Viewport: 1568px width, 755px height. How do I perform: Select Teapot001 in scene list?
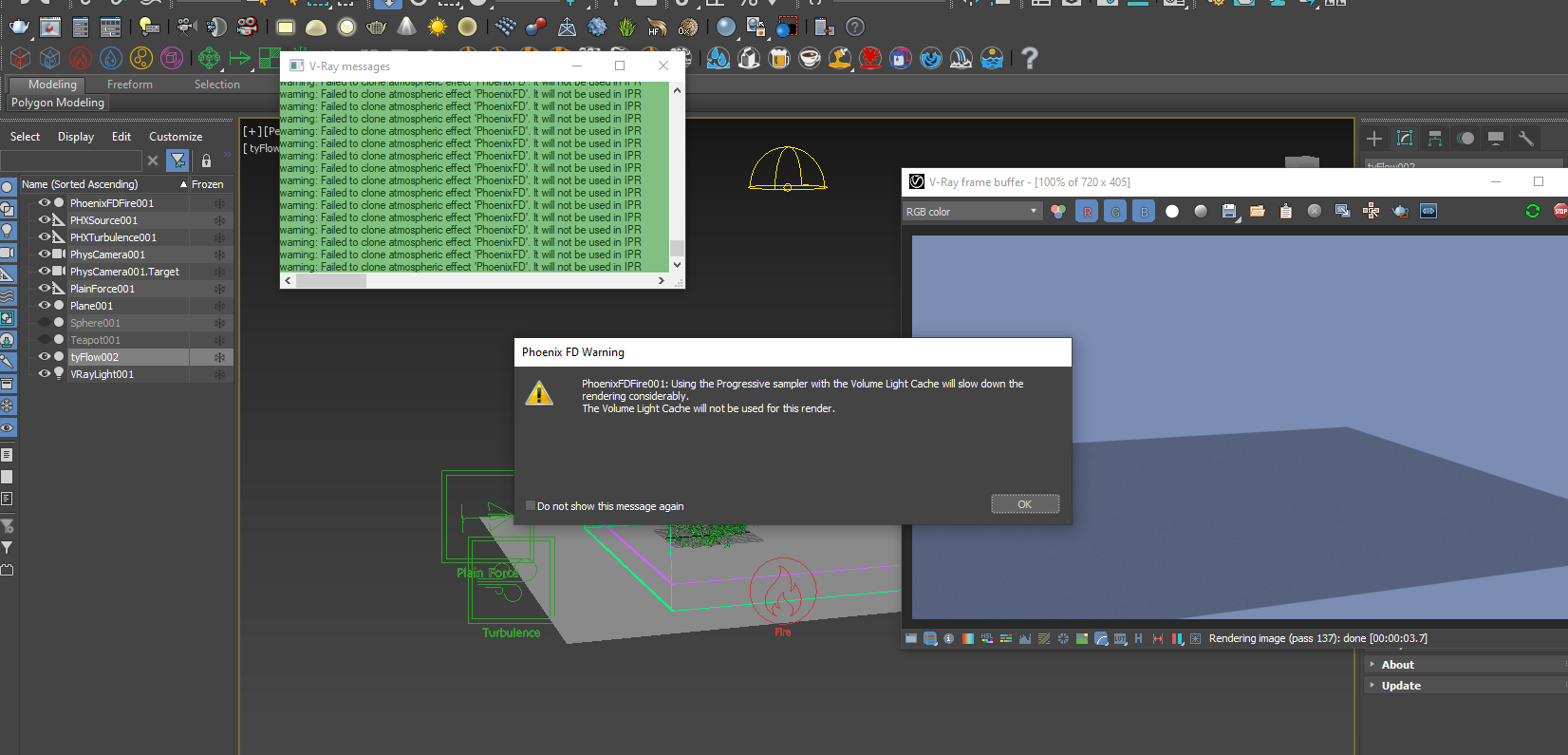tap(95, 340)
